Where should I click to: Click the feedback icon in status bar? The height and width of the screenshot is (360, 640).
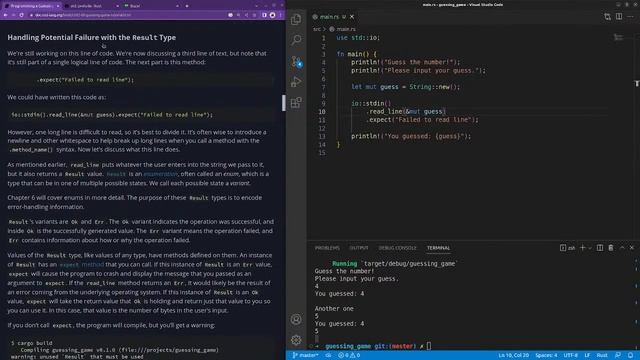(618, 355)
